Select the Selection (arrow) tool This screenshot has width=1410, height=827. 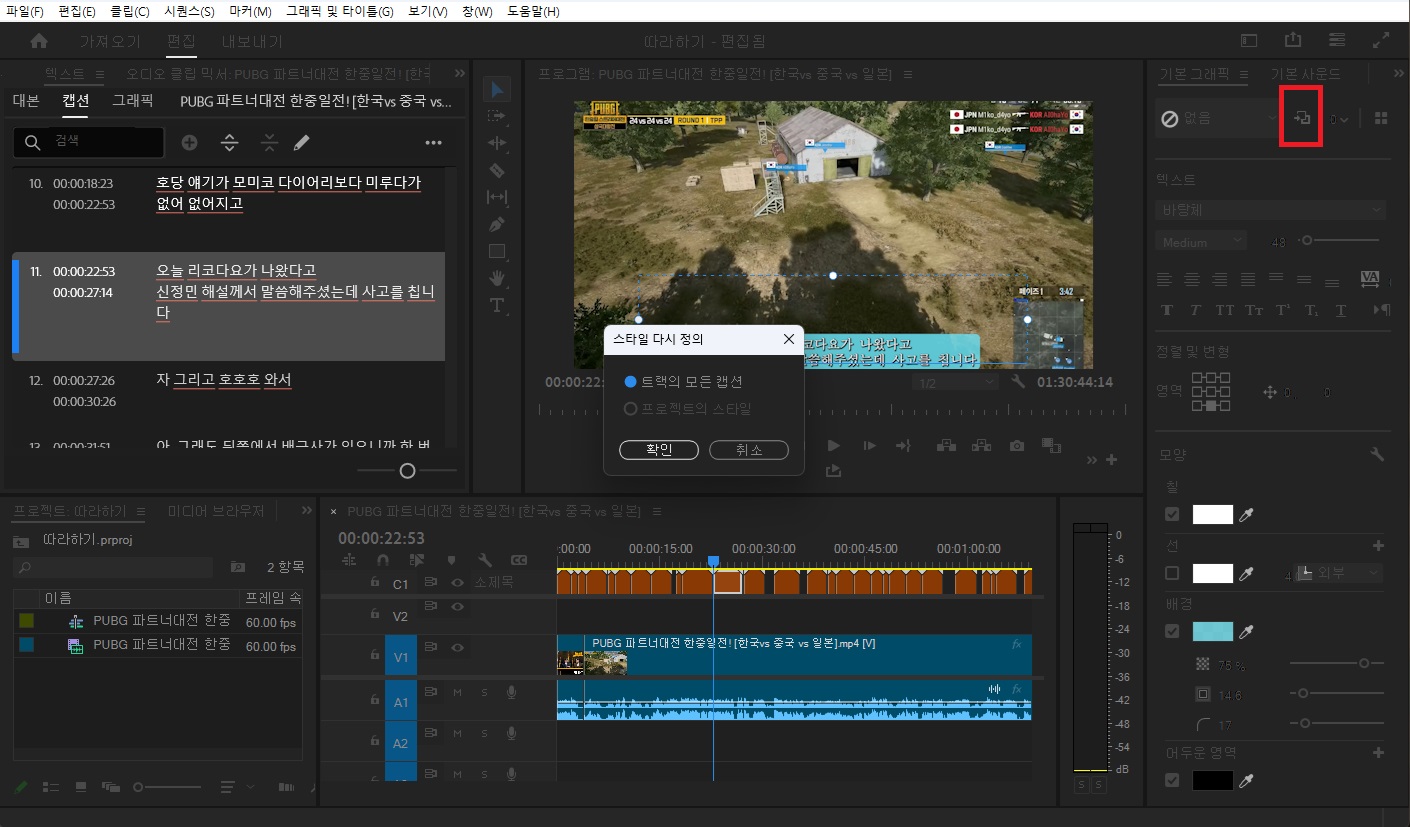point(497,90)
